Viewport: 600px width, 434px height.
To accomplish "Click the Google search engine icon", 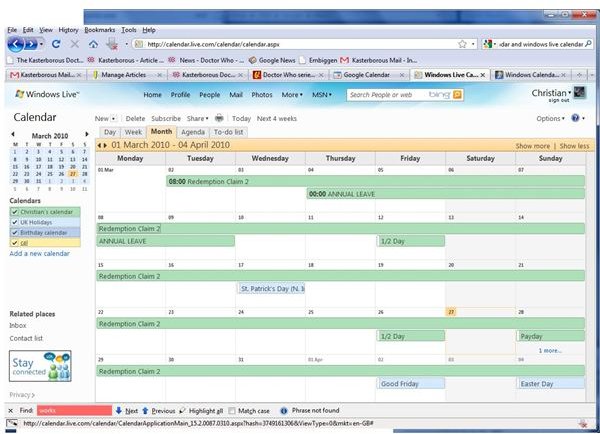I will click(487, 44).
